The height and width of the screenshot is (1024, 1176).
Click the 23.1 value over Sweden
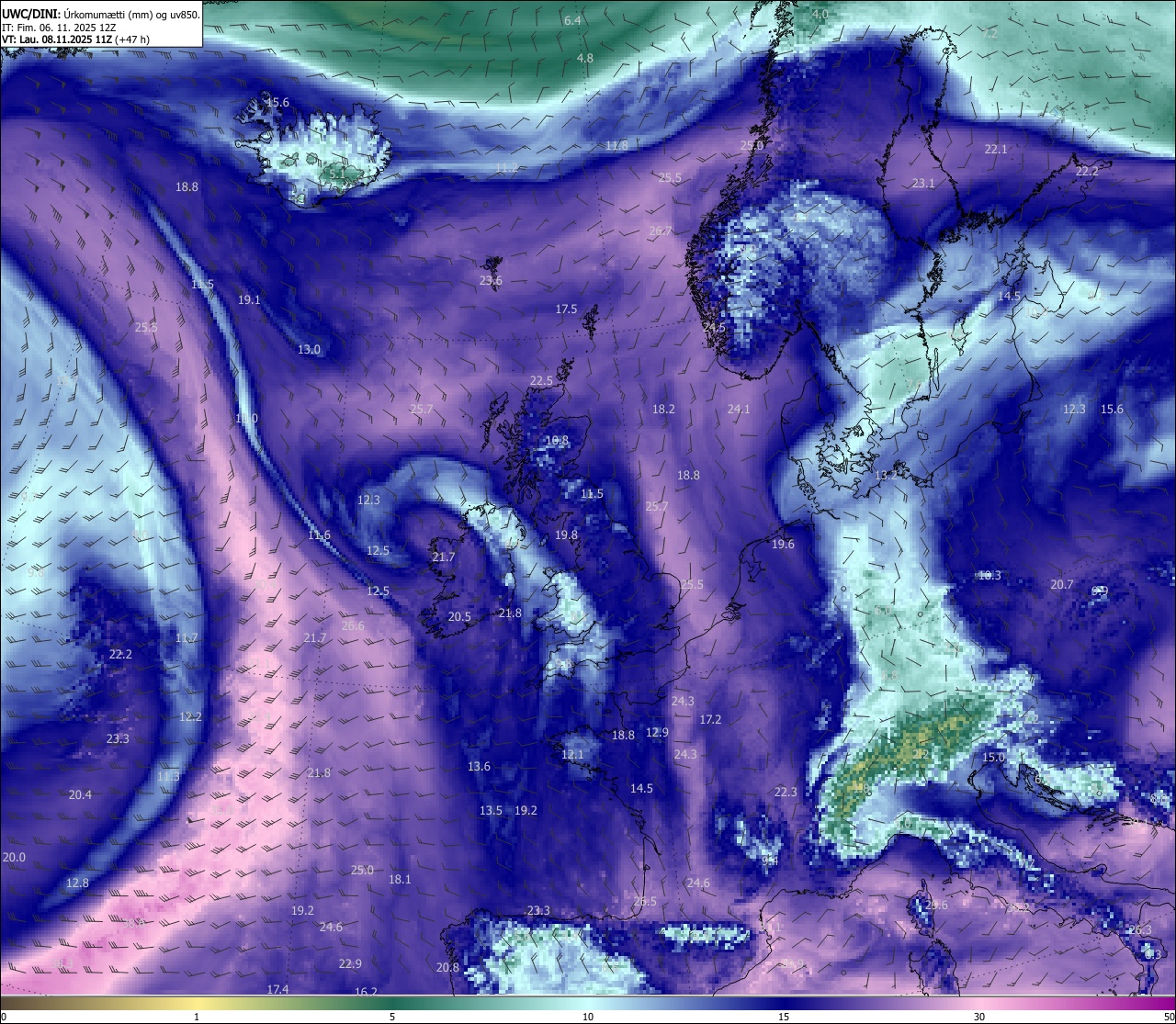(923, 184)
